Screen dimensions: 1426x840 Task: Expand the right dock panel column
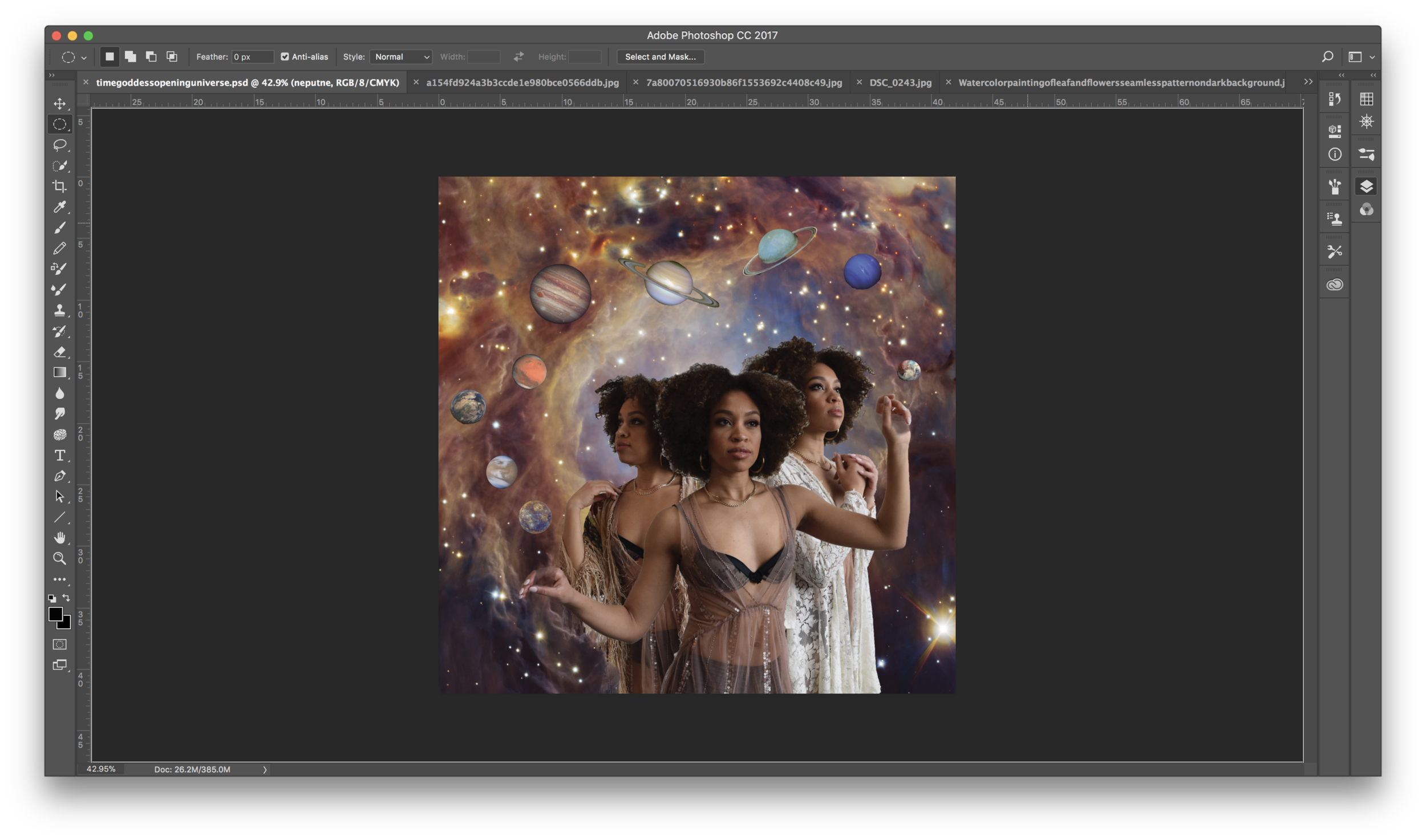click(x=1373, y=75)
